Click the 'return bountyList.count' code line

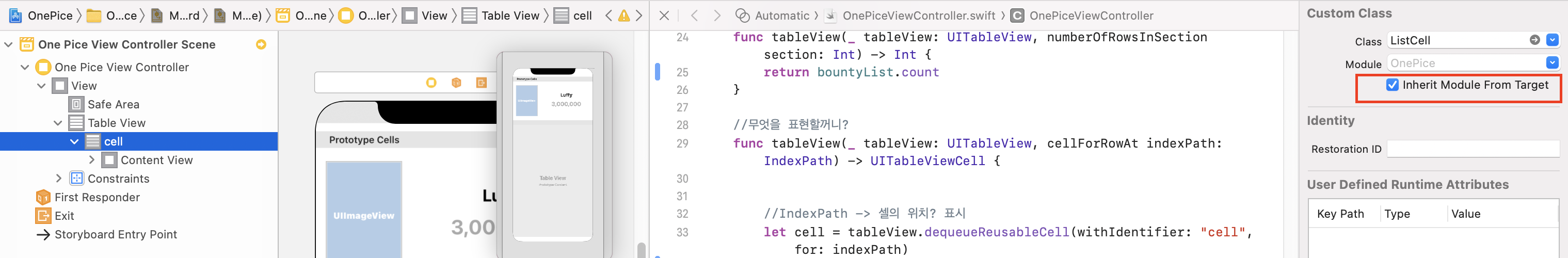click(x=851, y=72)
